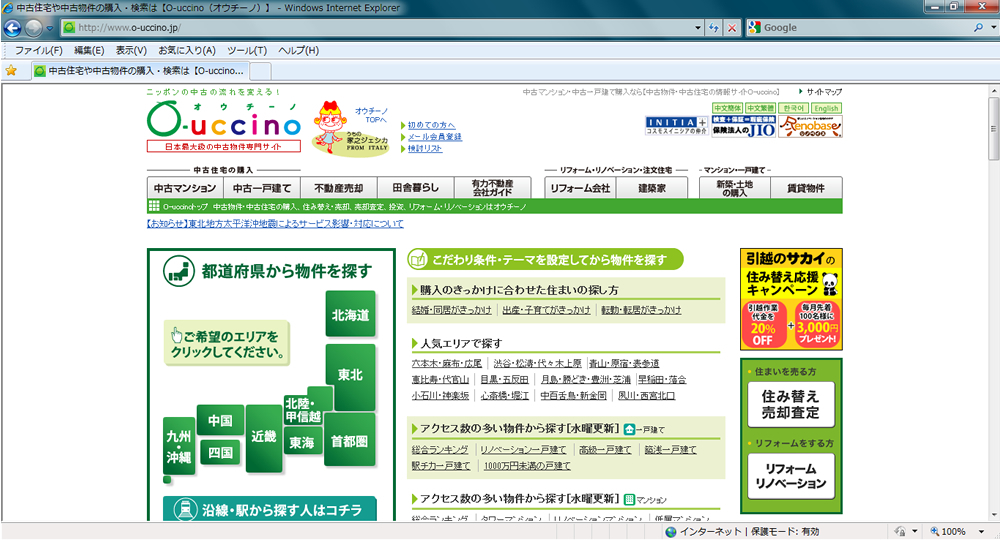Select the 田舎暮らし navigation tab
Image resolution: width=1000 pixels, height=540 pixels.
point(415,188)
